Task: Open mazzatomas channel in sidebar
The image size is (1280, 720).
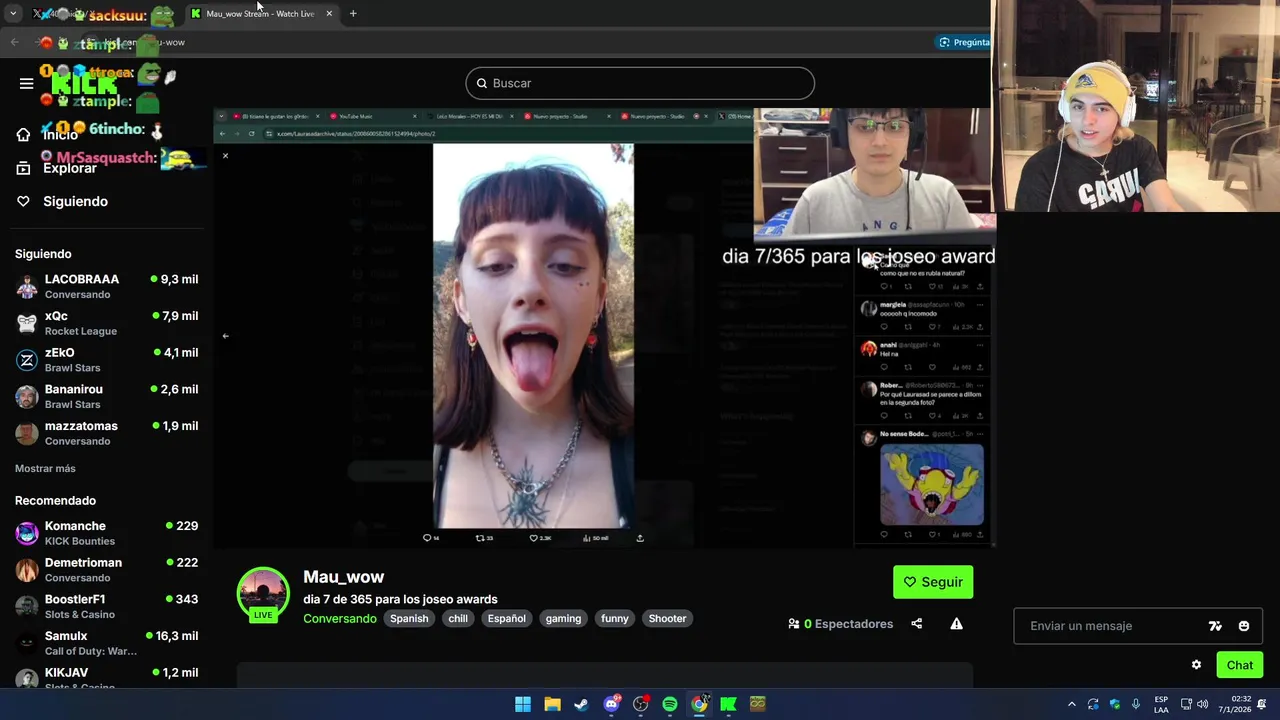Action: [x=107, y=433]
